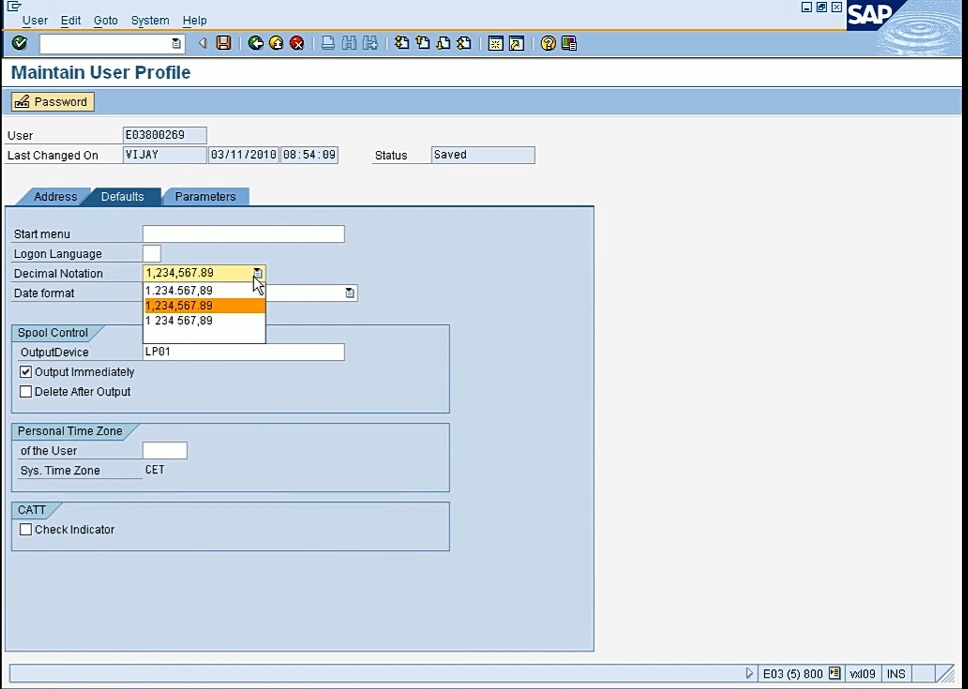Click the change date 03/11/2010

point(244,155)
